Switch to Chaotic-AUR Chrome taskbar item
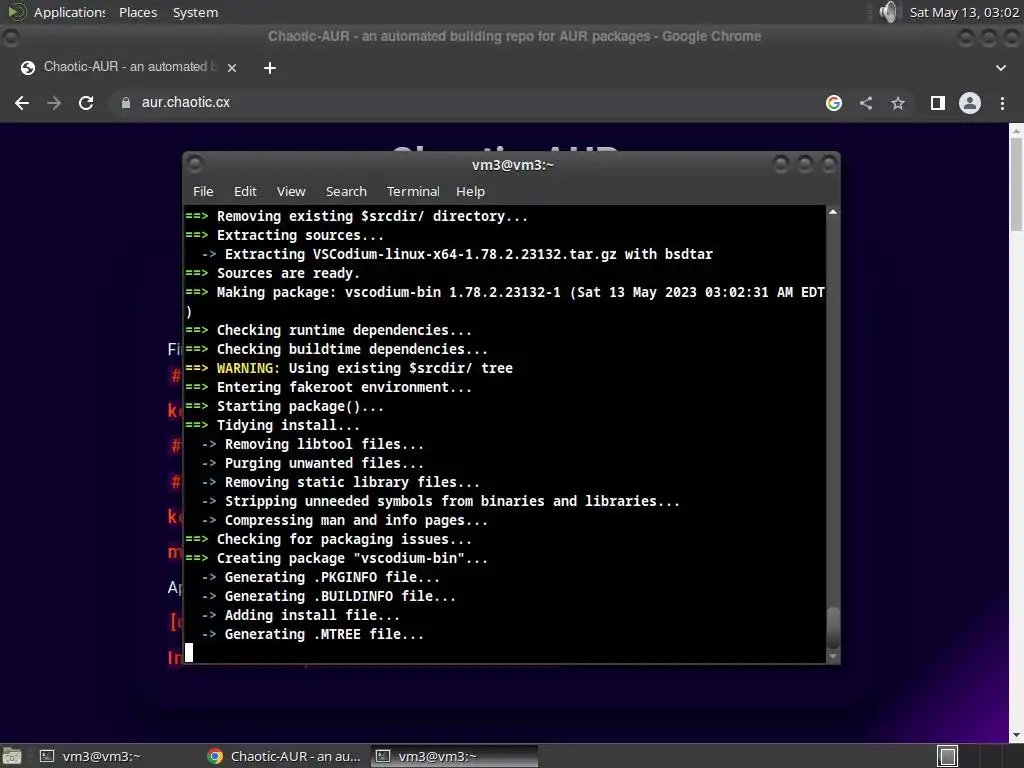 click(x=285, y=756)
